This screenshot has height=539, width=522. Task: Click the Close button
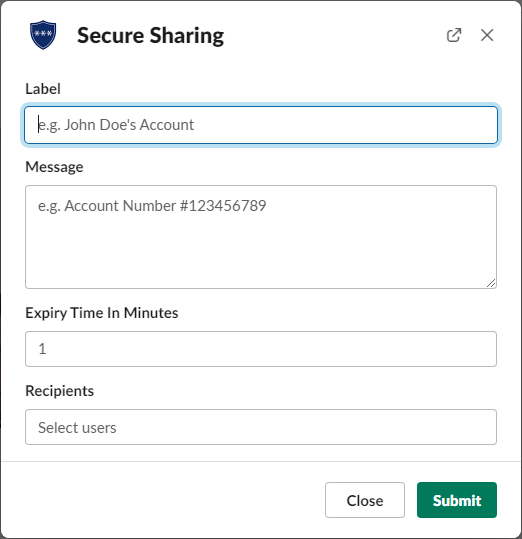click(x=365, y=500)
